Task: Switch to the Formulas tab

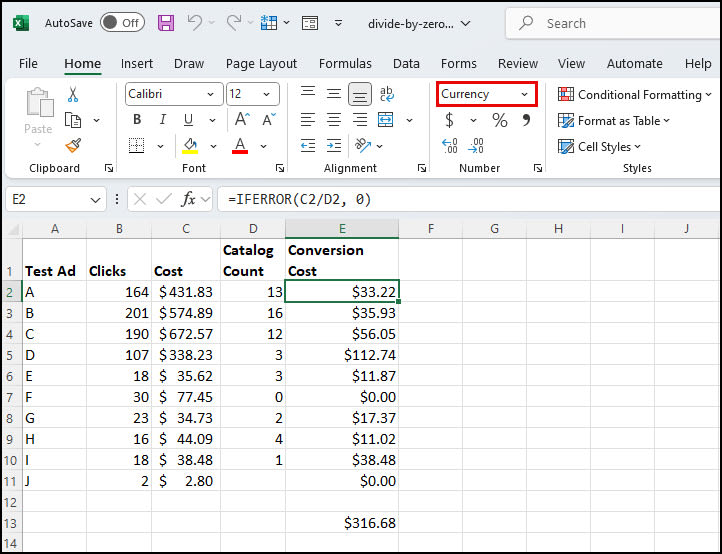Action: (x=345, y=64)
